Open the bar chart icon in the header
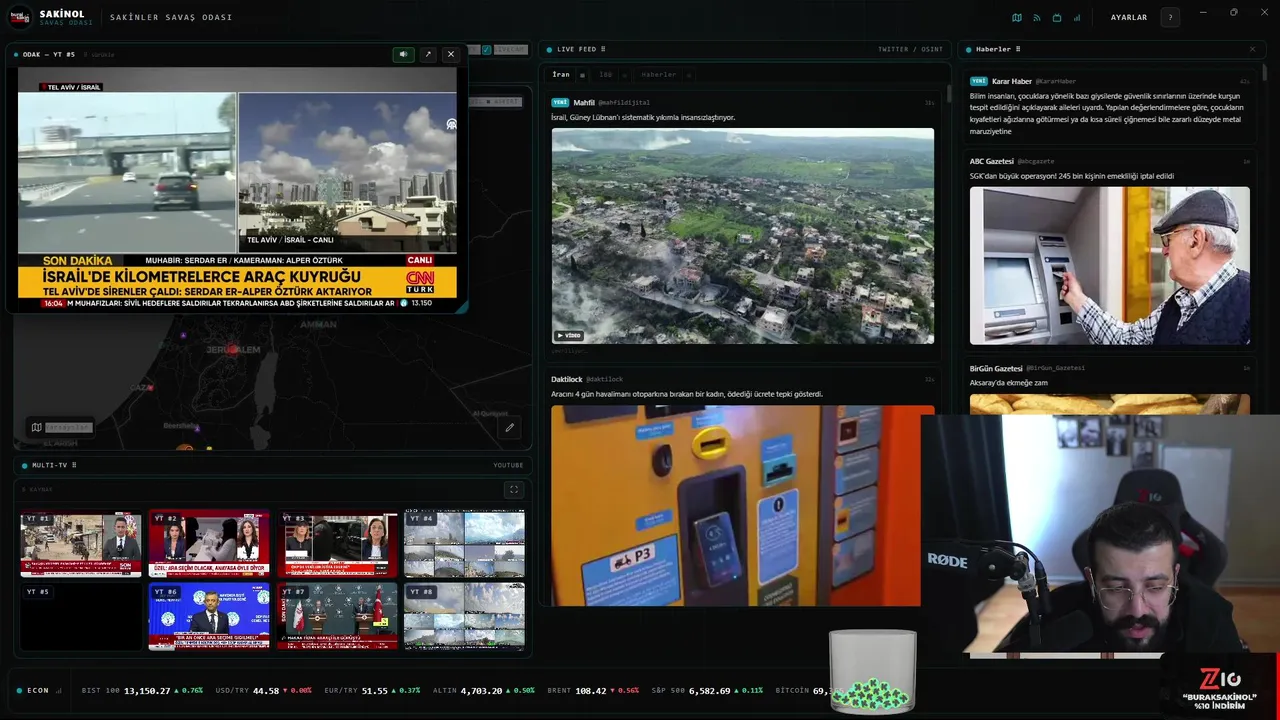Screen dimensions: 1280x720 point(1077,17)
